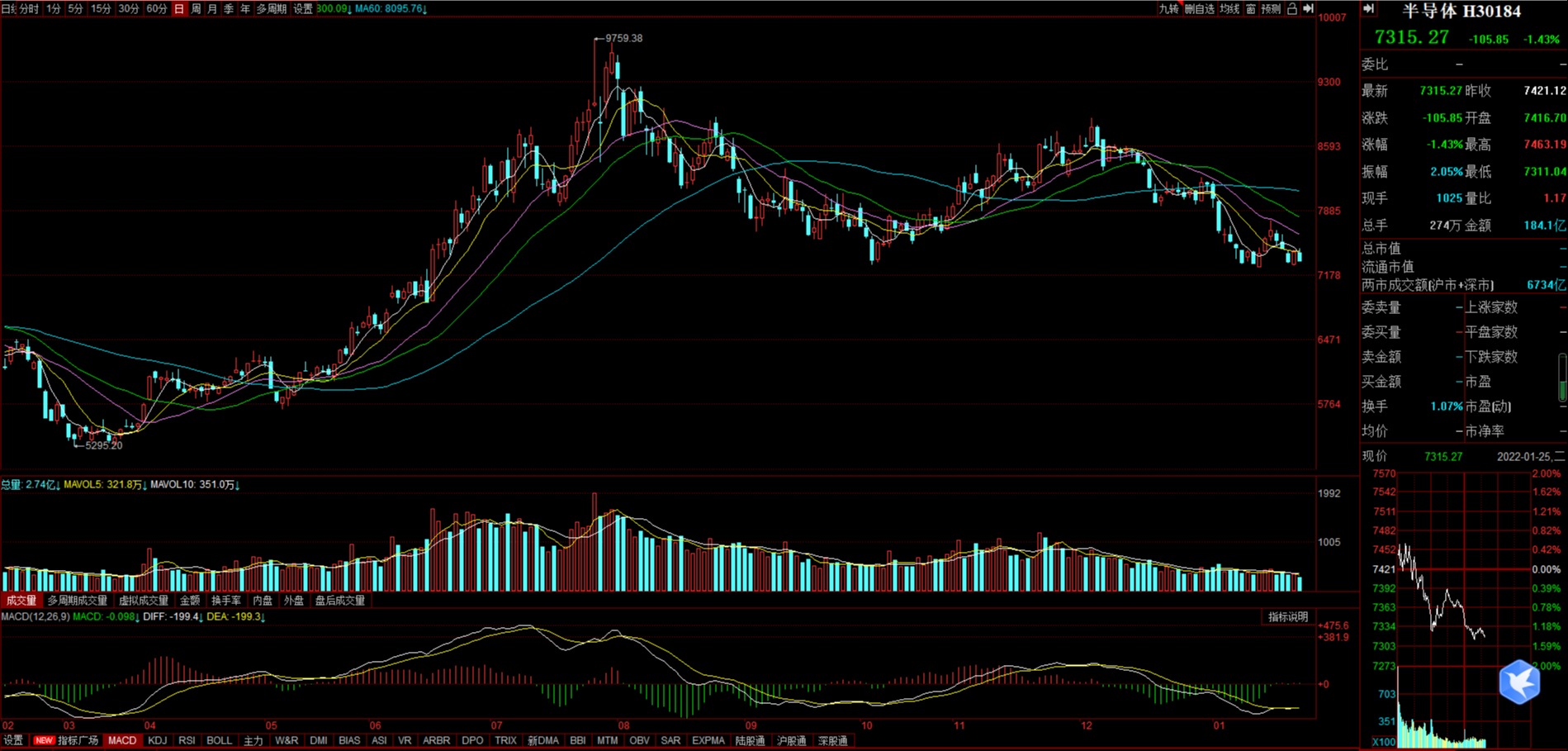Screen dimensions: 1568x751
Task: Open 深股通 tab
Action: (832, 740)
